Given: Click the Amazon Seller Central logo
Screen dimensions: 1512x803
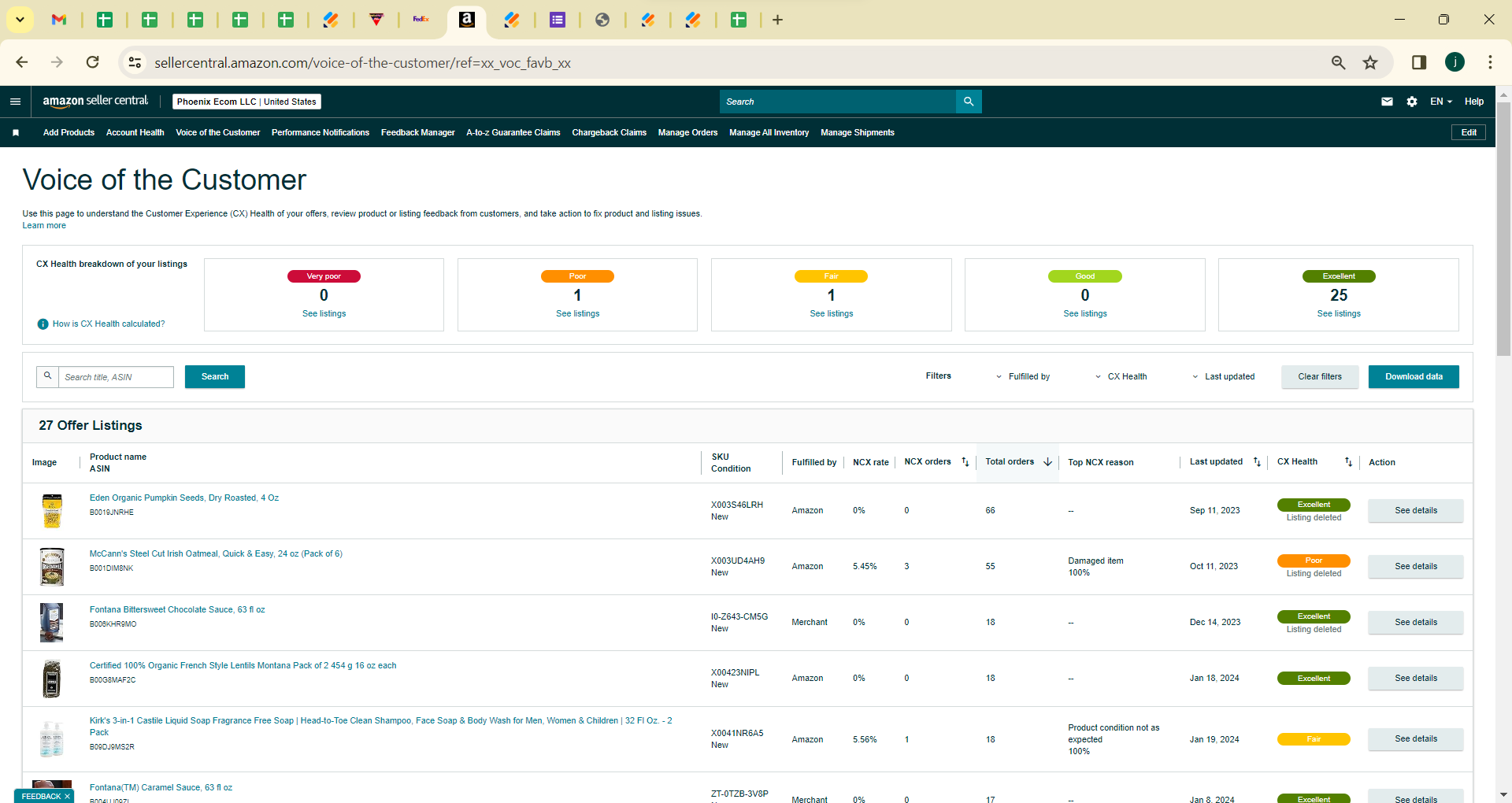Looking at the screenshot, I should tap(95, 101).
